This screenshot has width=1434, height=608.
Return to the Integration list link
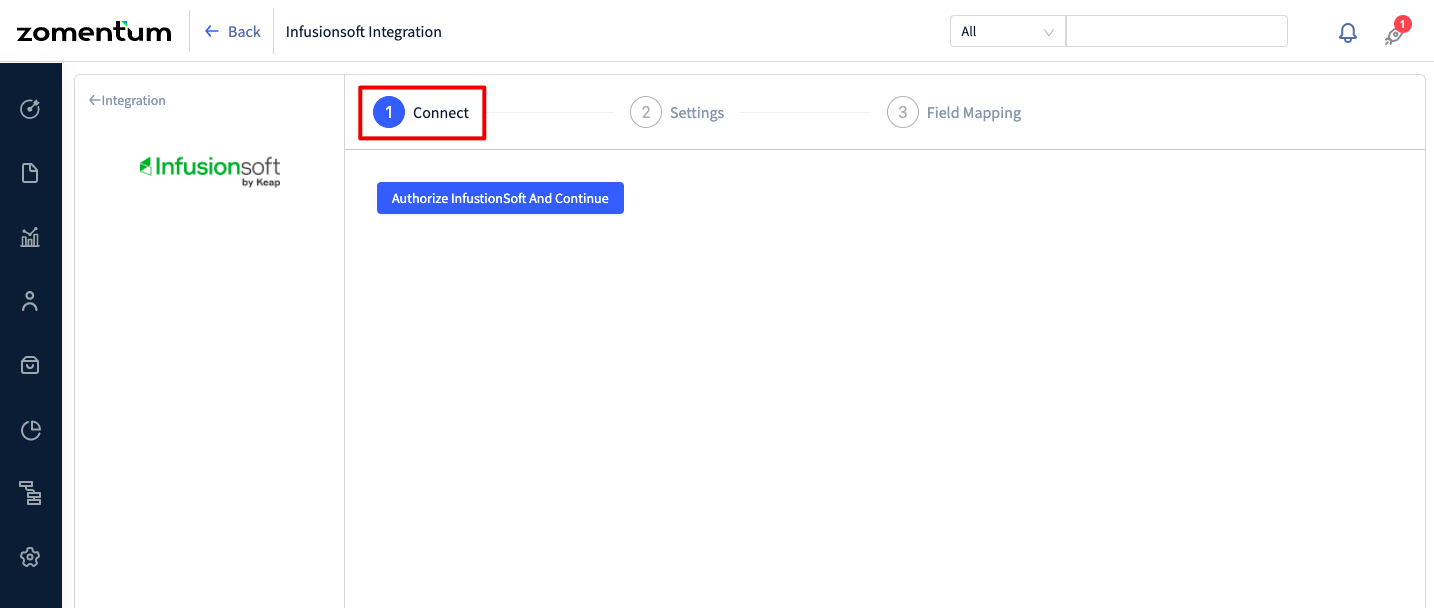[127, 100]
